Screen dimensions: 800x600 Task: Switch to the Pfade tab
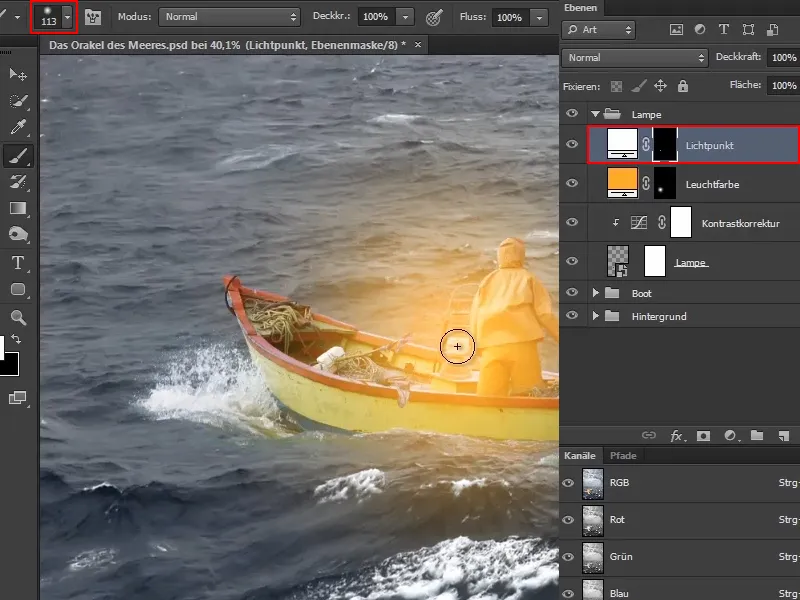point(623,456)
